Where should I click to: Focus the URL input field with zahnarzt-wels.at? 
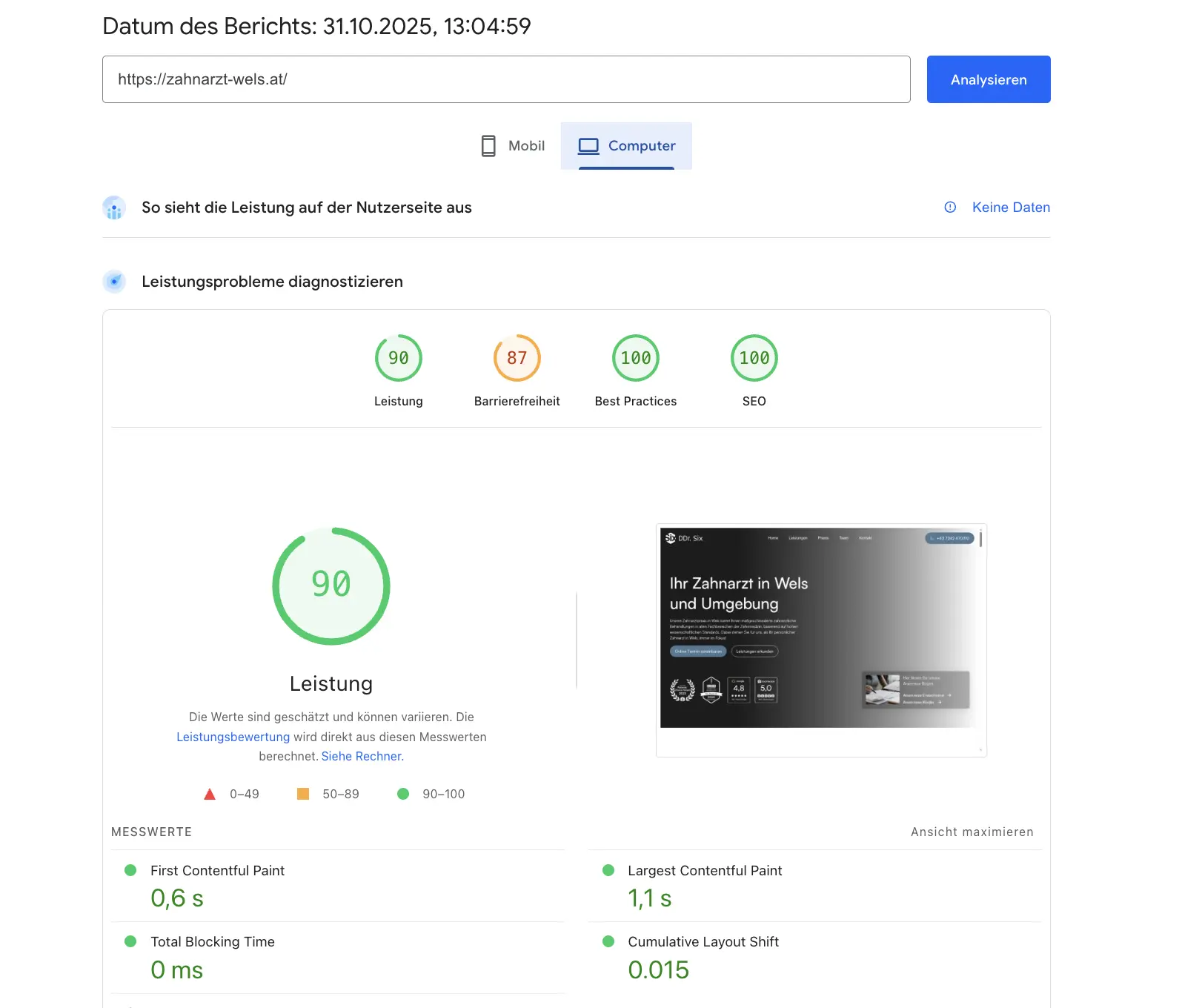pos(506,79)
